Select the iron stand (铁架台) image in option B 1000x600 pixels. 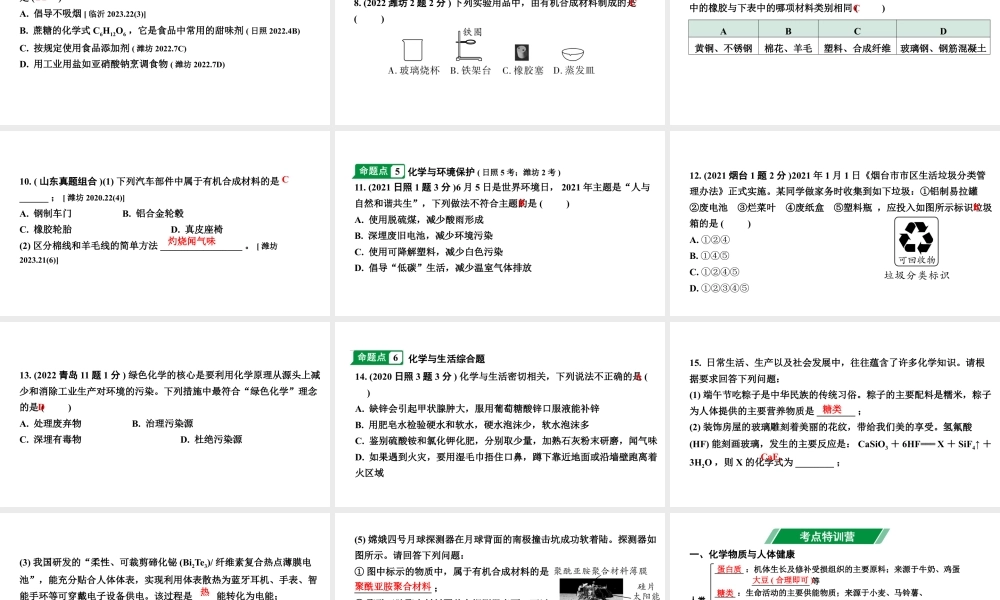[x=468, y=46]
